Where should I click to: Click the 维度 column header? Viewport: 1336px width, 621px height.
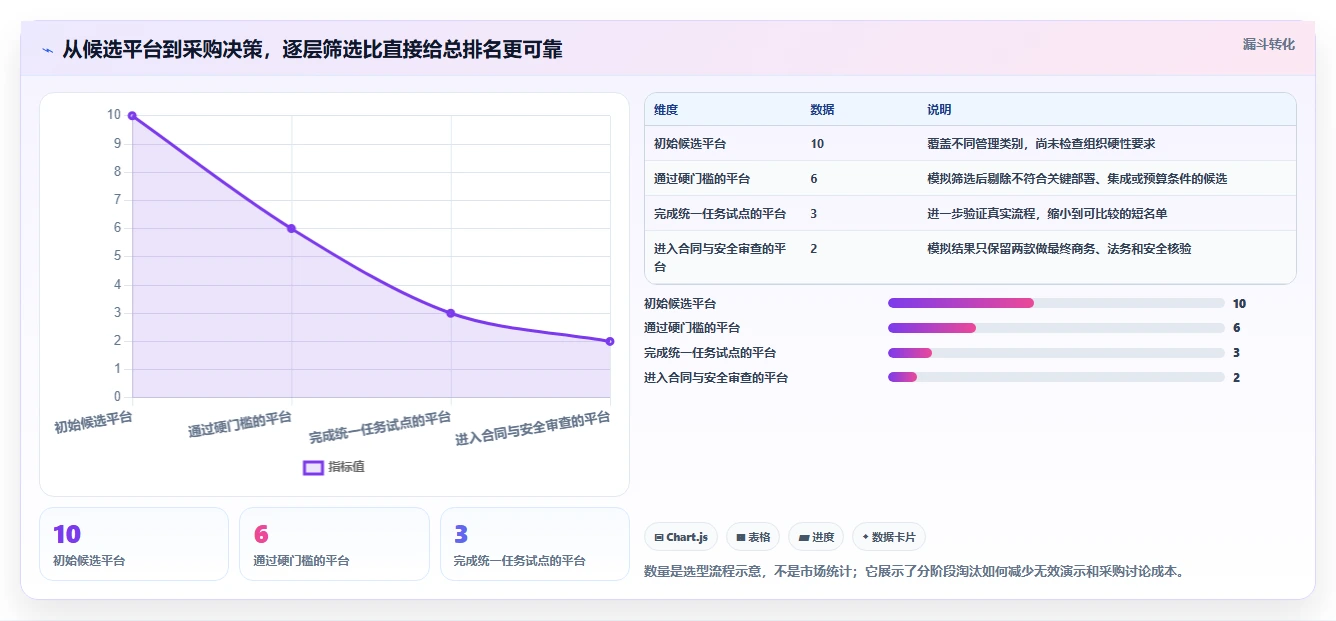pos(666,110)
